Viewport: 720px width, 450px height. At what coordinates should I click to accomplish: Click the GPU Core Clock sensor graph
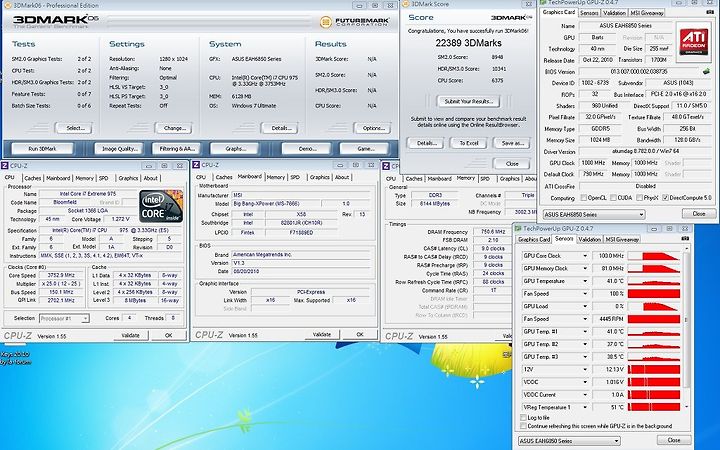(x=653, y=256)
